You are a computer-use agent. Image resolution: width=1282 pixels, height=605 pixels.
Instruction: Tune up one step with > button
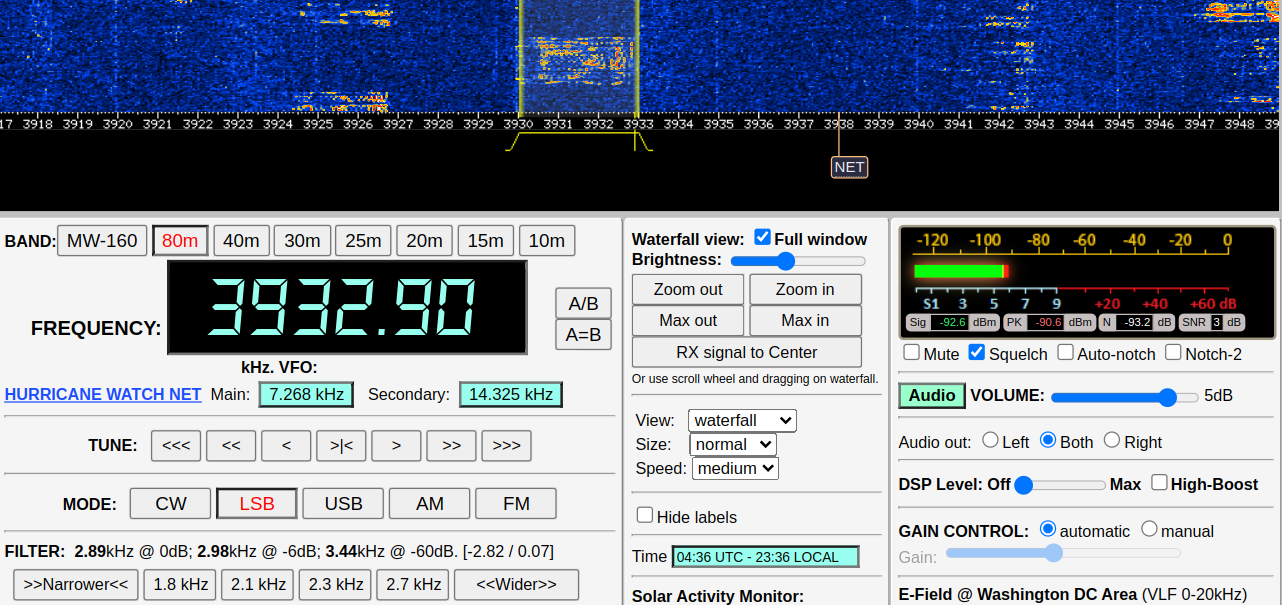tap(396, 446)
